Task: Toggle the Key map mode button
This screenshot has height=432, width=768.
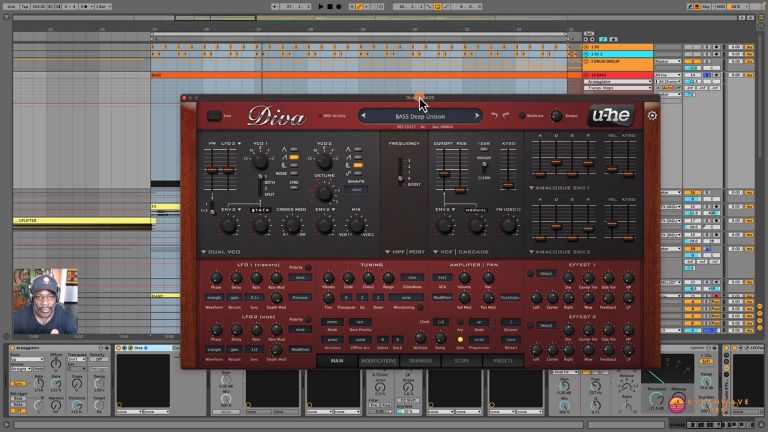Action: [x=706, y=6]
